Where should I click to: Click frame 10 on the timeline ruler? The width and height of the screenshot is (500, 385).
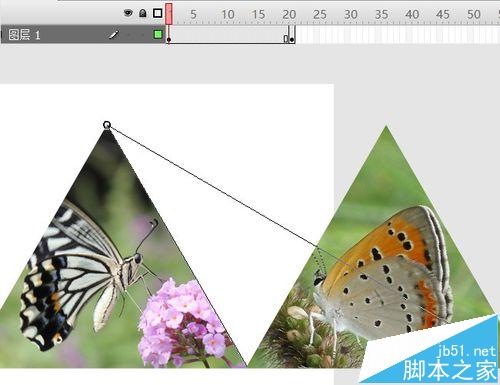[x=228, y=14]
